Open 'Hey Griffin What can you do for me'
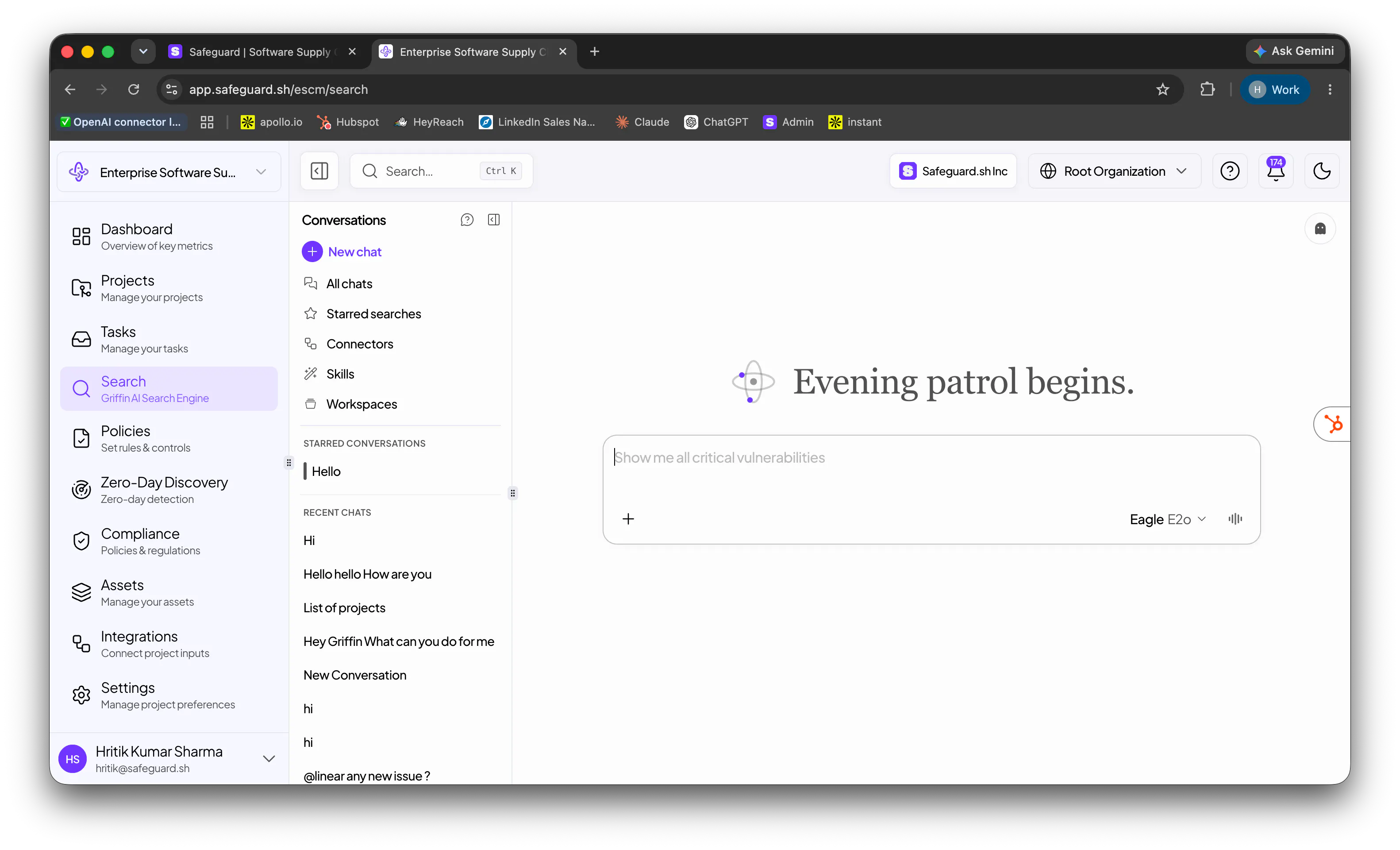Image resolution: width=1400 pixels, height=850 pixels. click(x=399, y=641)
